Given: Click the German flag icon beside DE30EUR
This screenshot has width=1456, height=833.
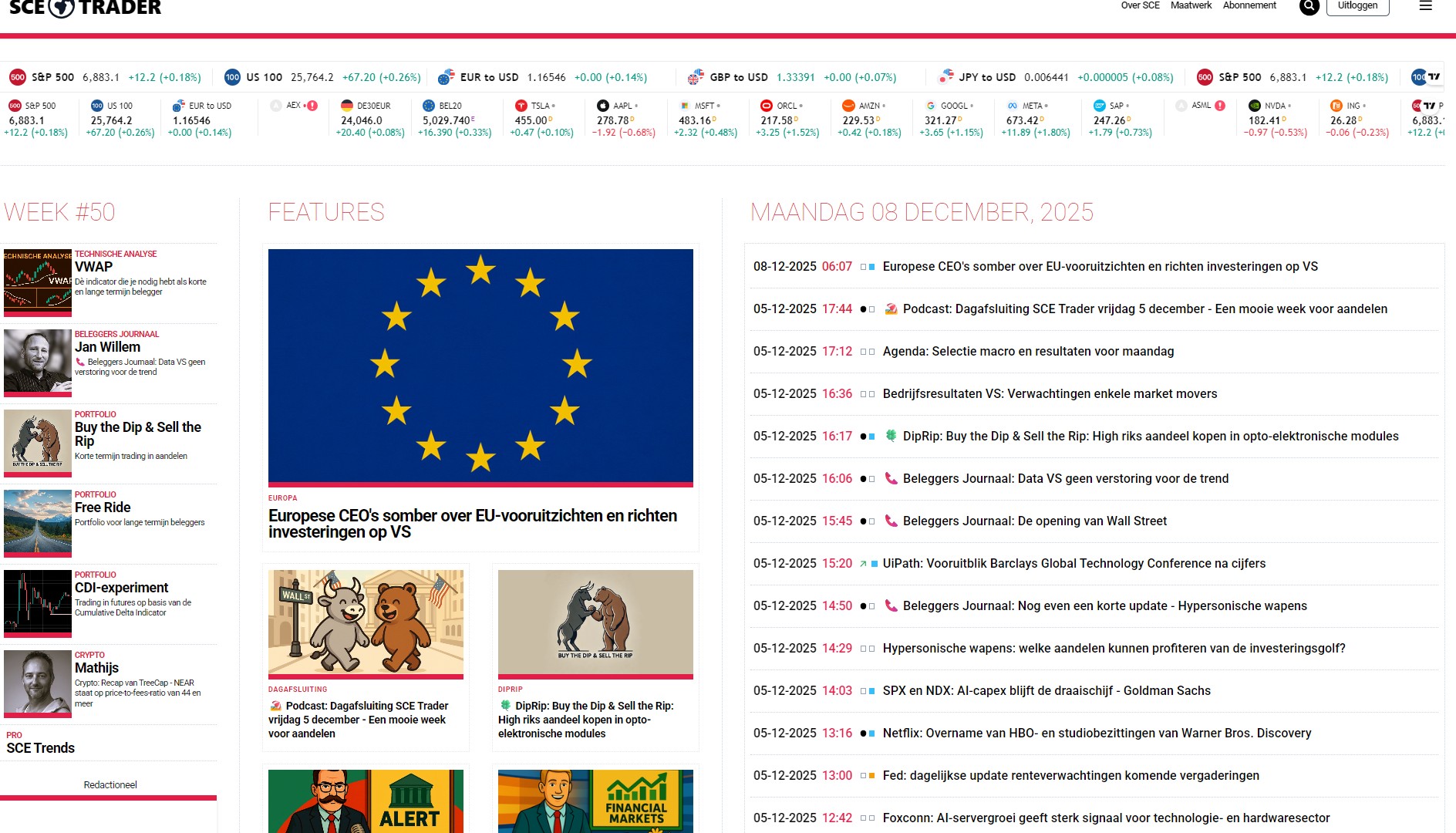Looking at the screenshot, I should click(x=347, y=106).
